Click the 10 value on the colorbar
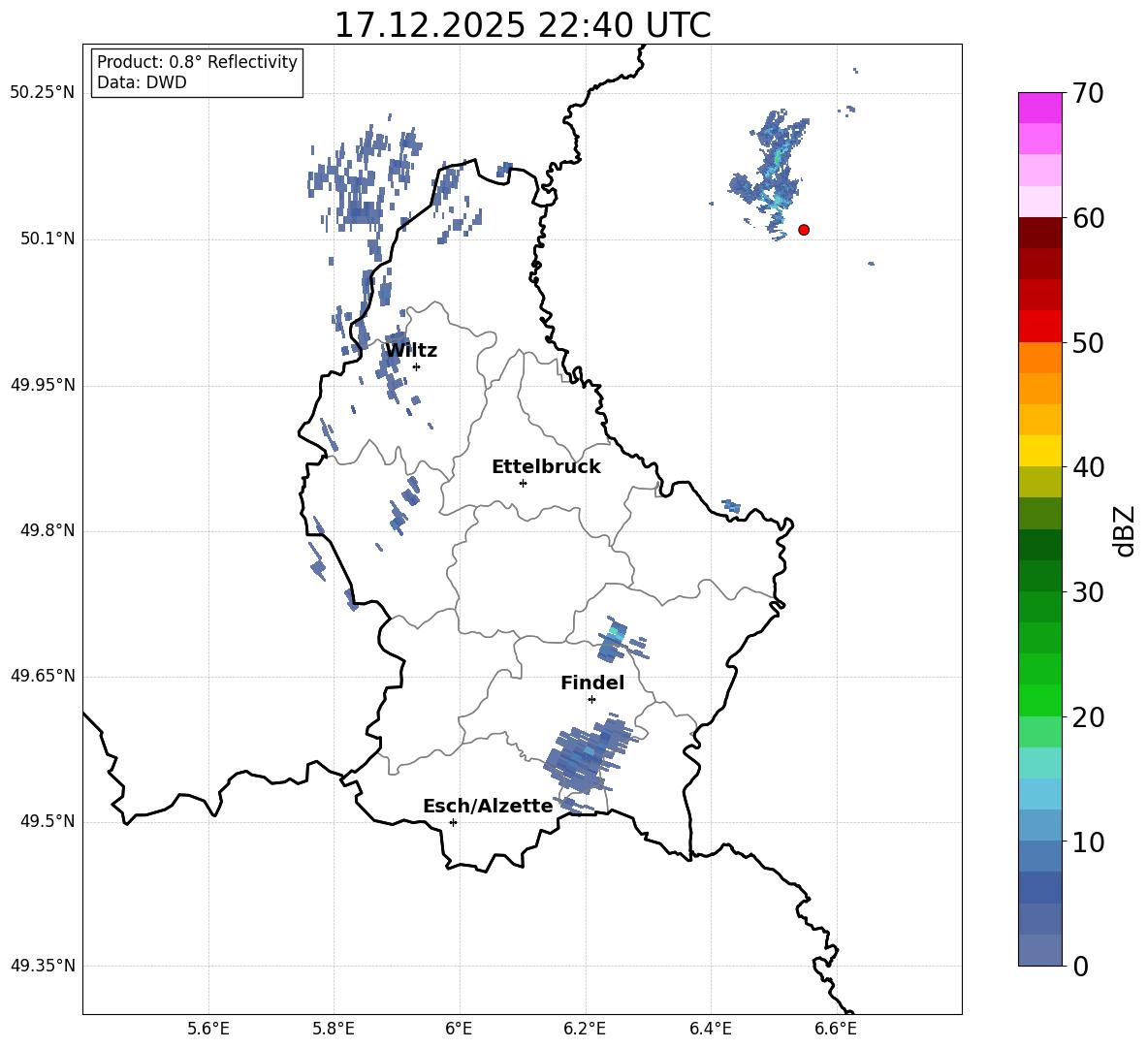Viewport: 1148px width, 1048px height. pyautogui.click(x=1088, y=842)
